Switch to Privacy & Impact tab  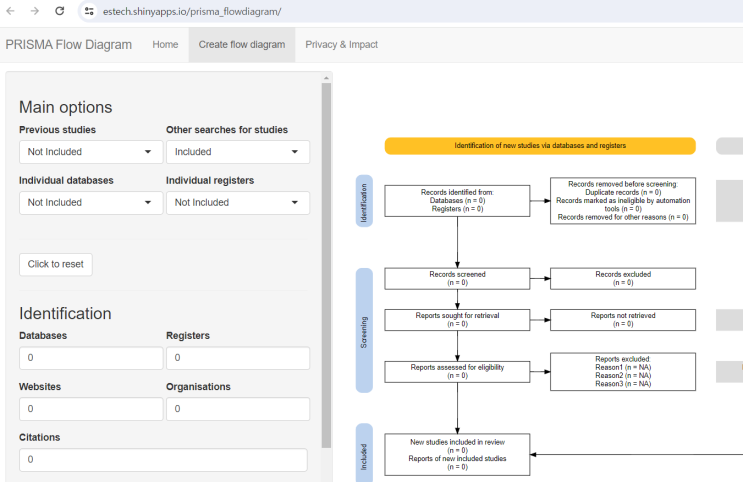click(x=341, y=45)
